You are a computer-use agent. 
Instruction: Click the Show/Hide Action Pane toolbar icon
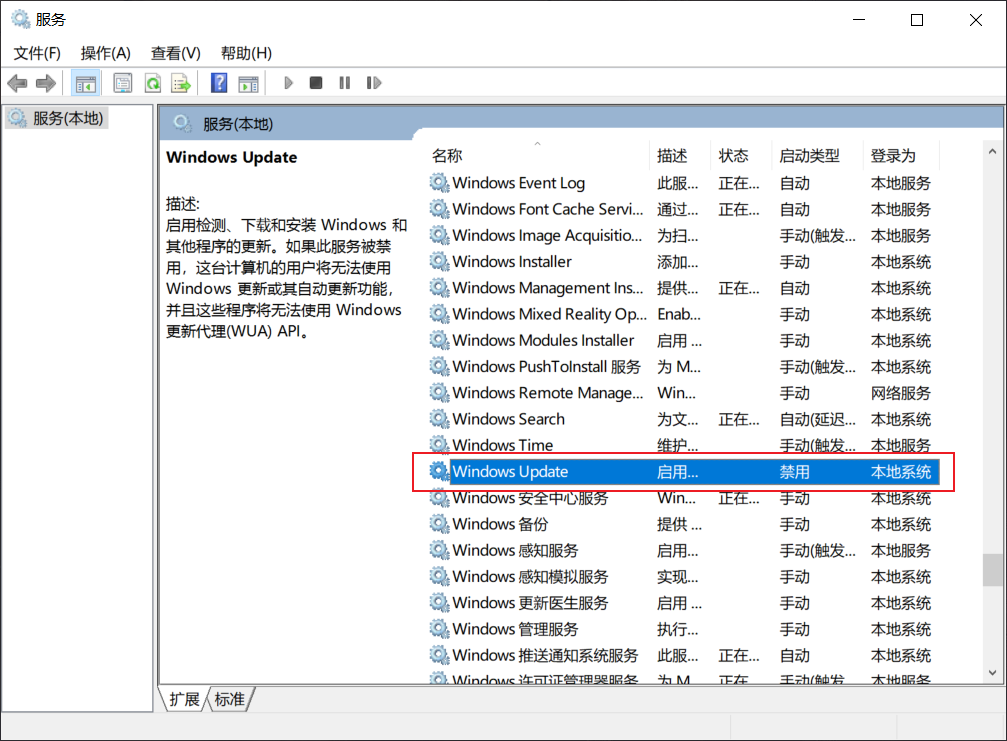(x=247, y=83)
